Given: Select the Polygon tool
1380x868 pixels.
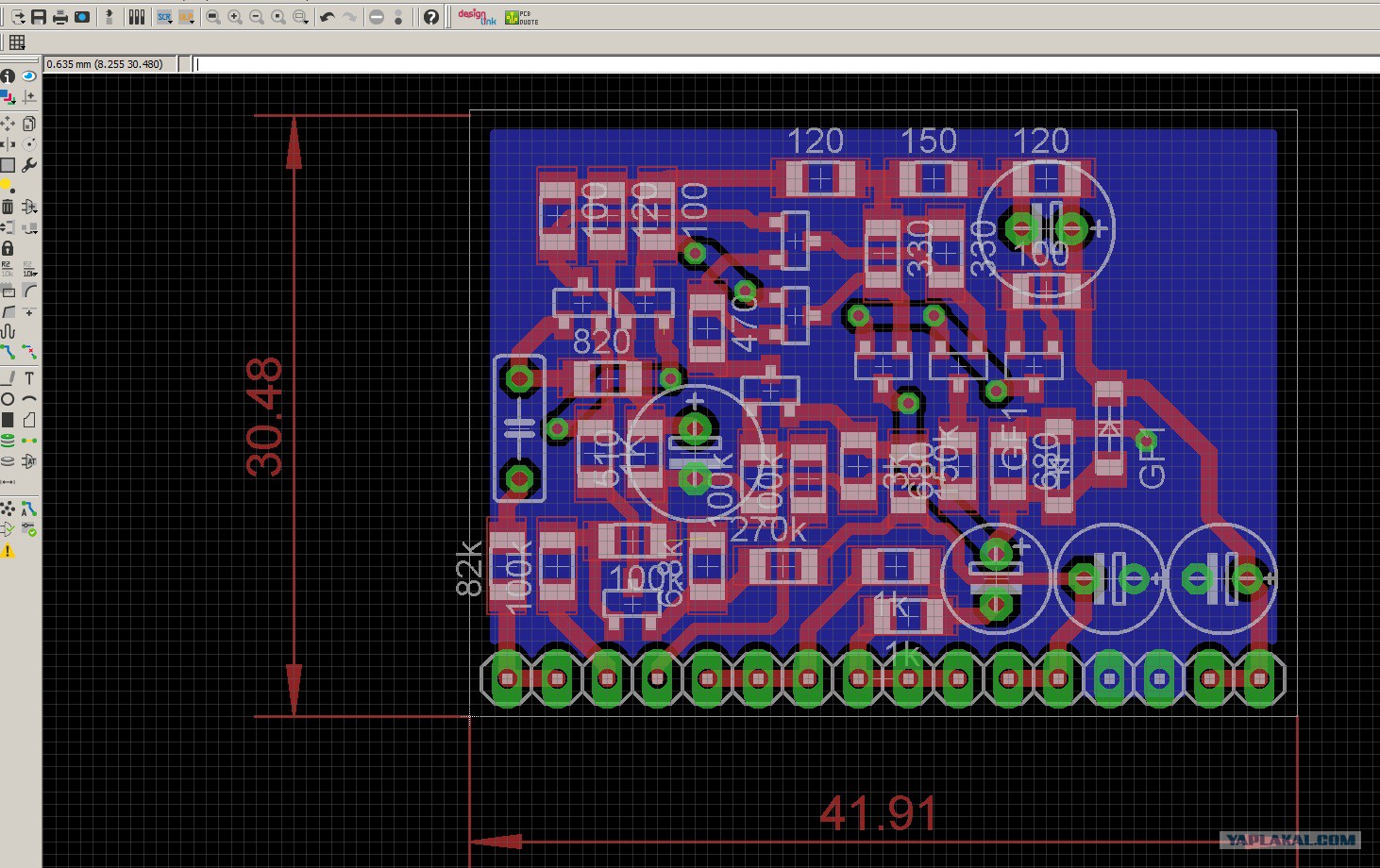Looking at the screenshot, I should [29, 420].
